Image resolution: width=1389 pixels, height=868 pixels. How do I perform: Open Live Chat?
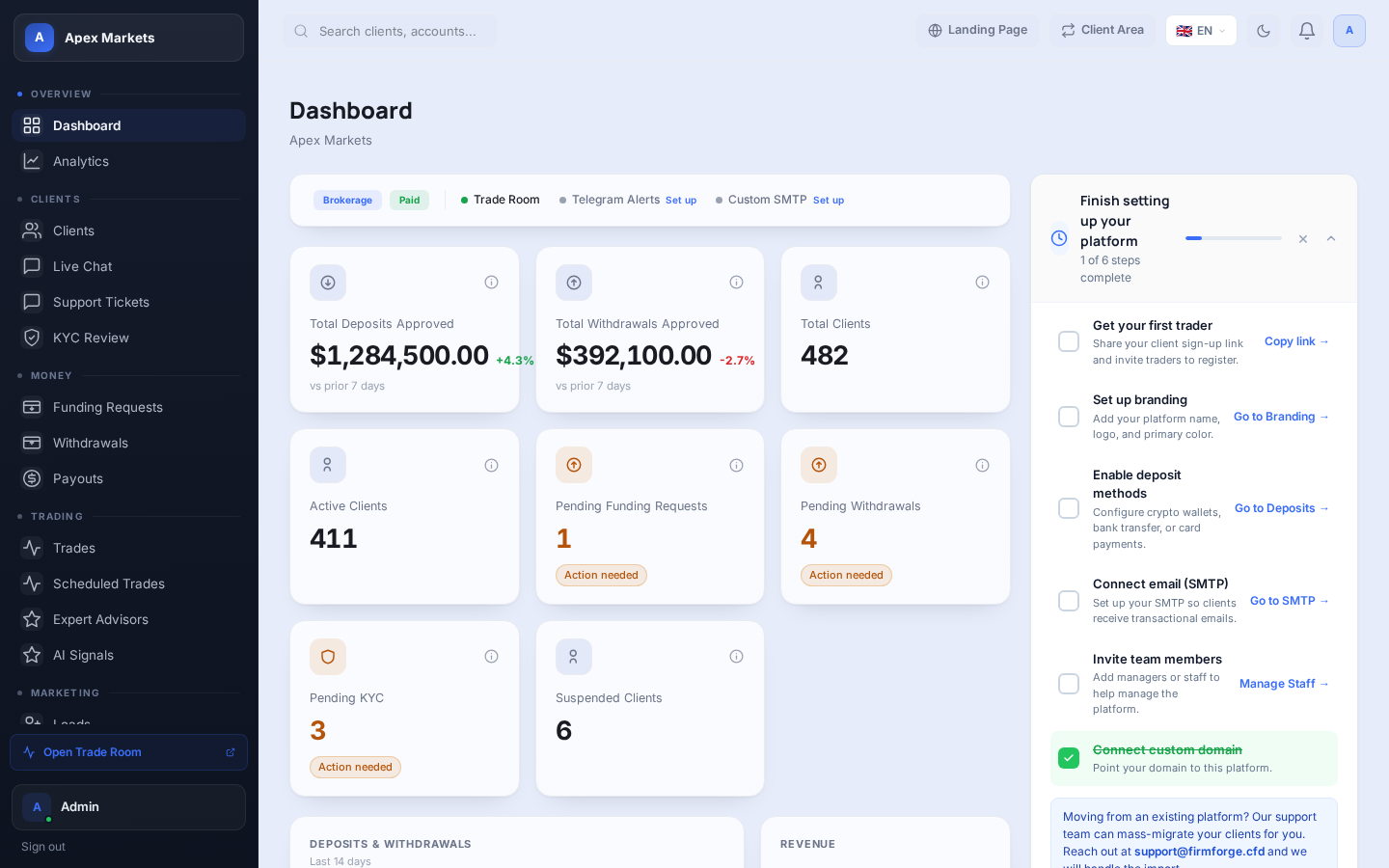coord(128,266)
